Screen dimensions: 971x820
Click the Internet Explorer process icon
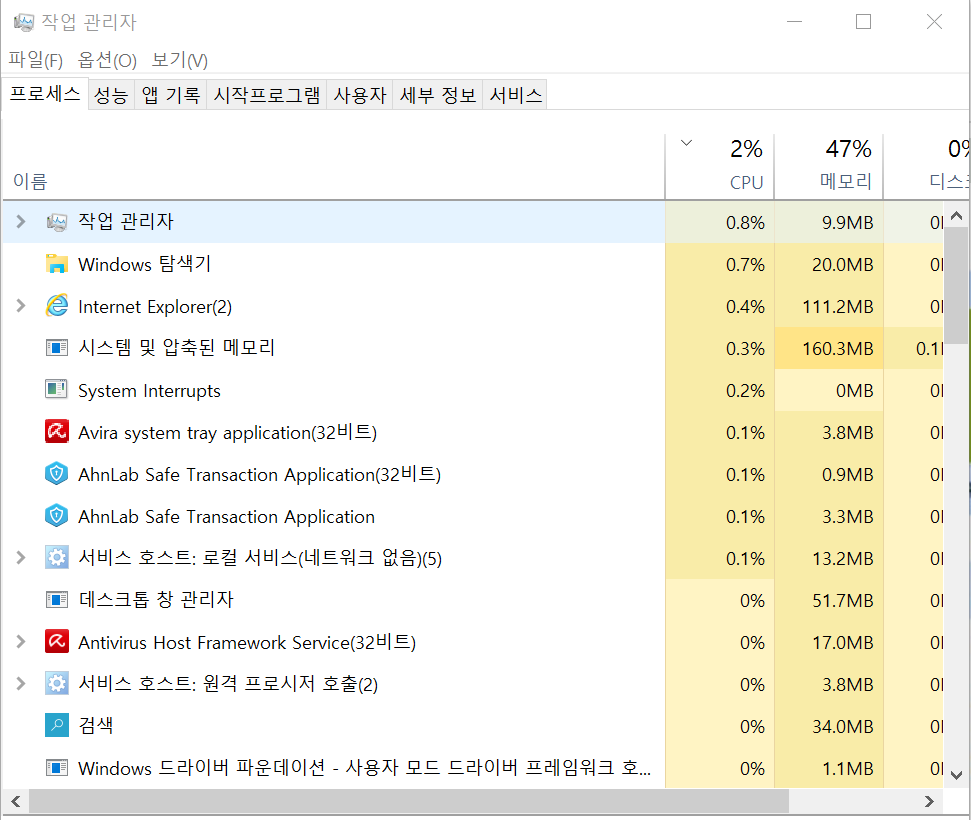click(57, 306)
